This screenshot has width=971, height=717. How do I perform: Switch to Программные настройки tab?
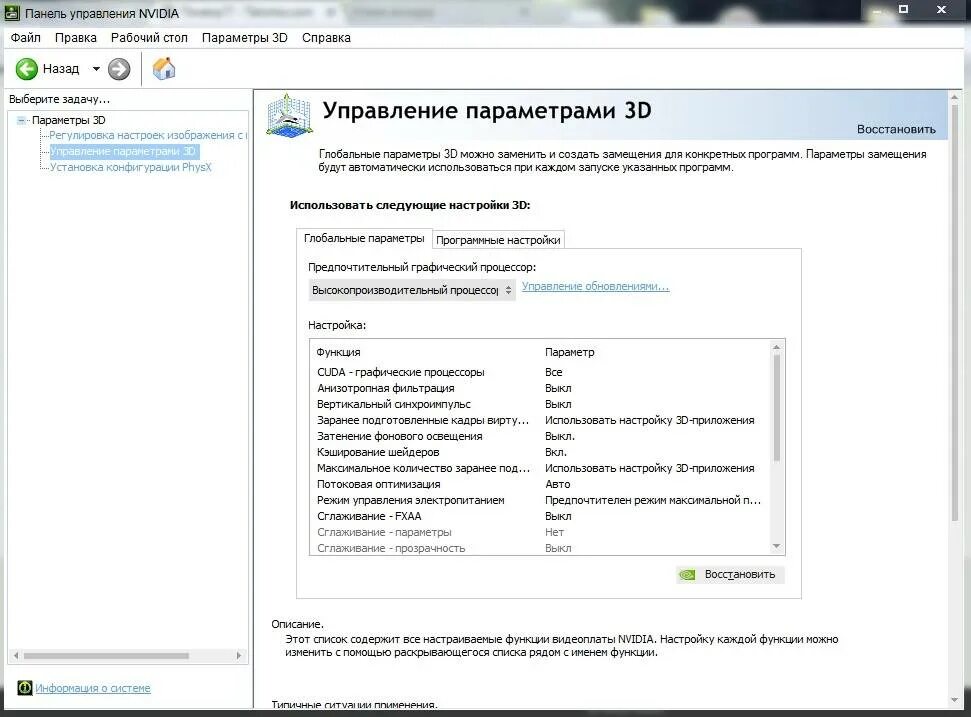tap(498, 240)
